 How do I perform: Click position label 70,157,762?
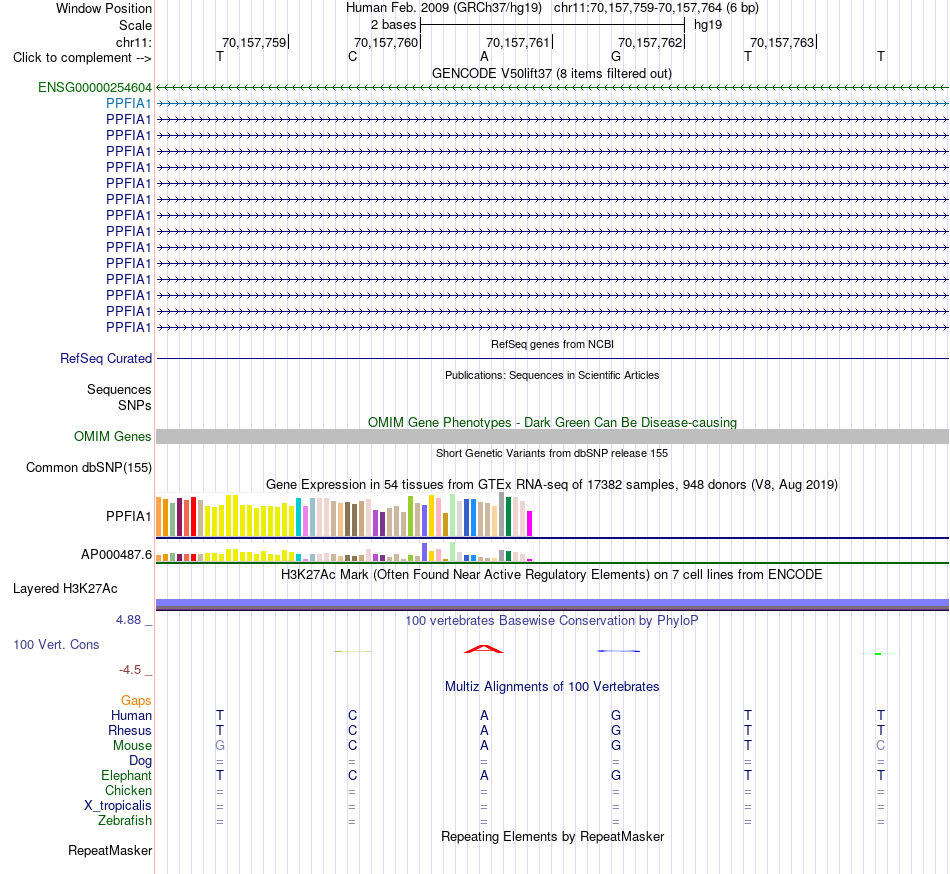pos(650,42)
